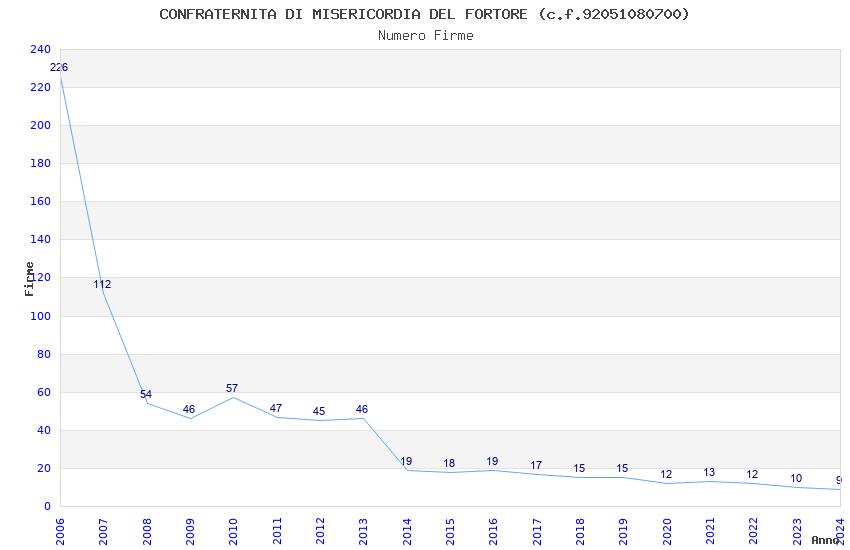Select y-axis tick label 140
The image size is (850, 550).
41,239
